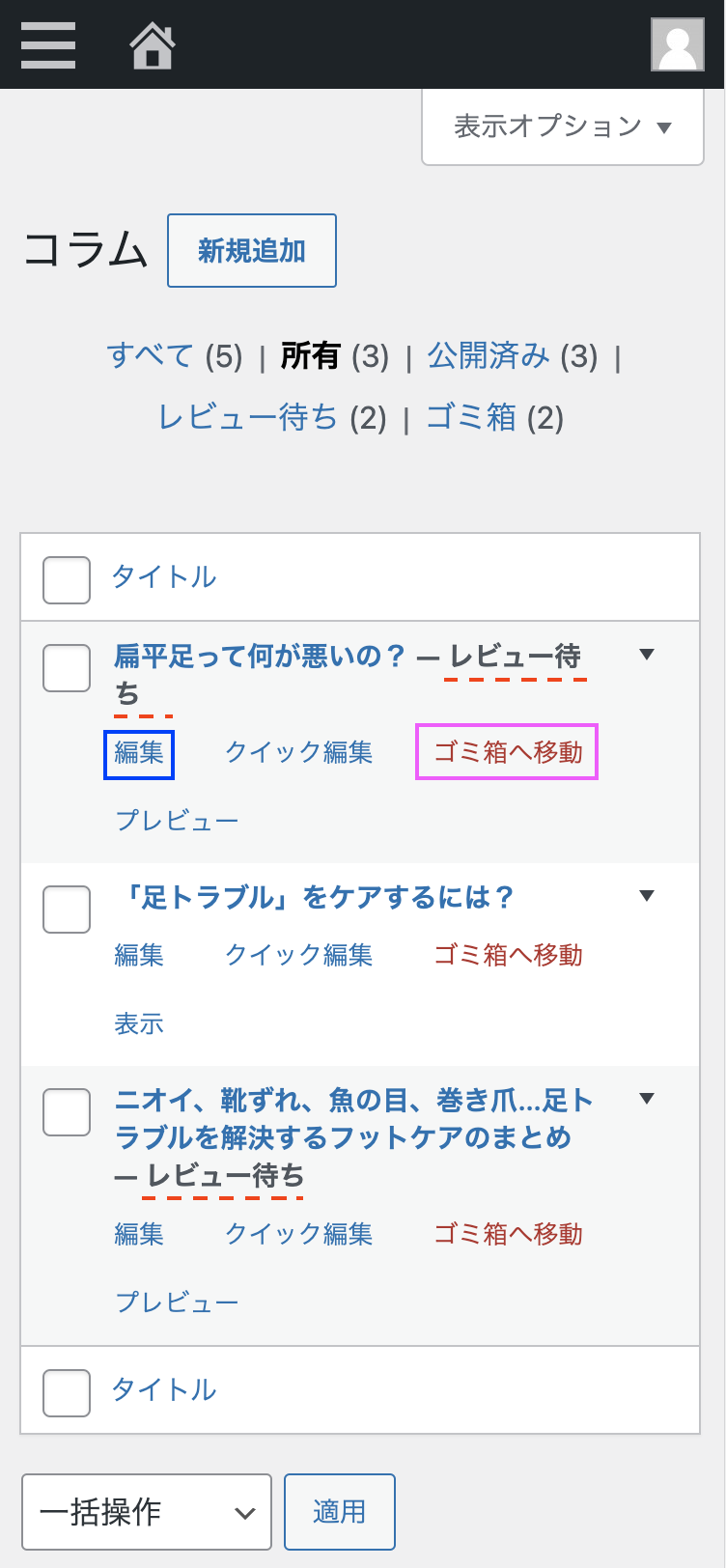Open the 一括操作 bulk action dropdown

point(146,1512)
